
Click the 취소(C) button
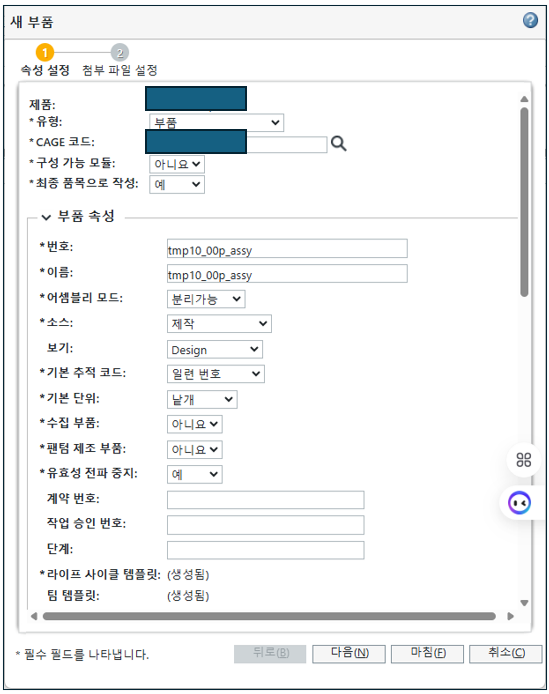pyautogui.click(x=506, y=653)
